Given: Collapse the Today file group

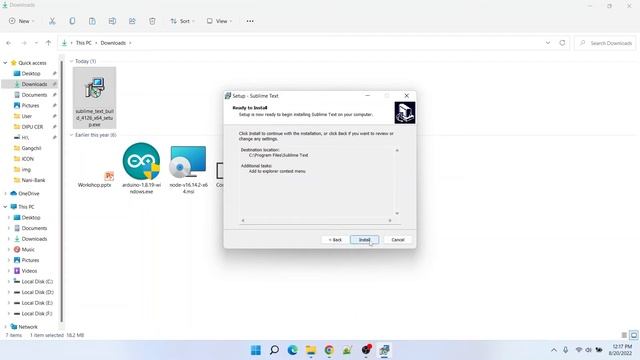Looking at the screenshot, I should pyautogui.click(x=71, y=61).
